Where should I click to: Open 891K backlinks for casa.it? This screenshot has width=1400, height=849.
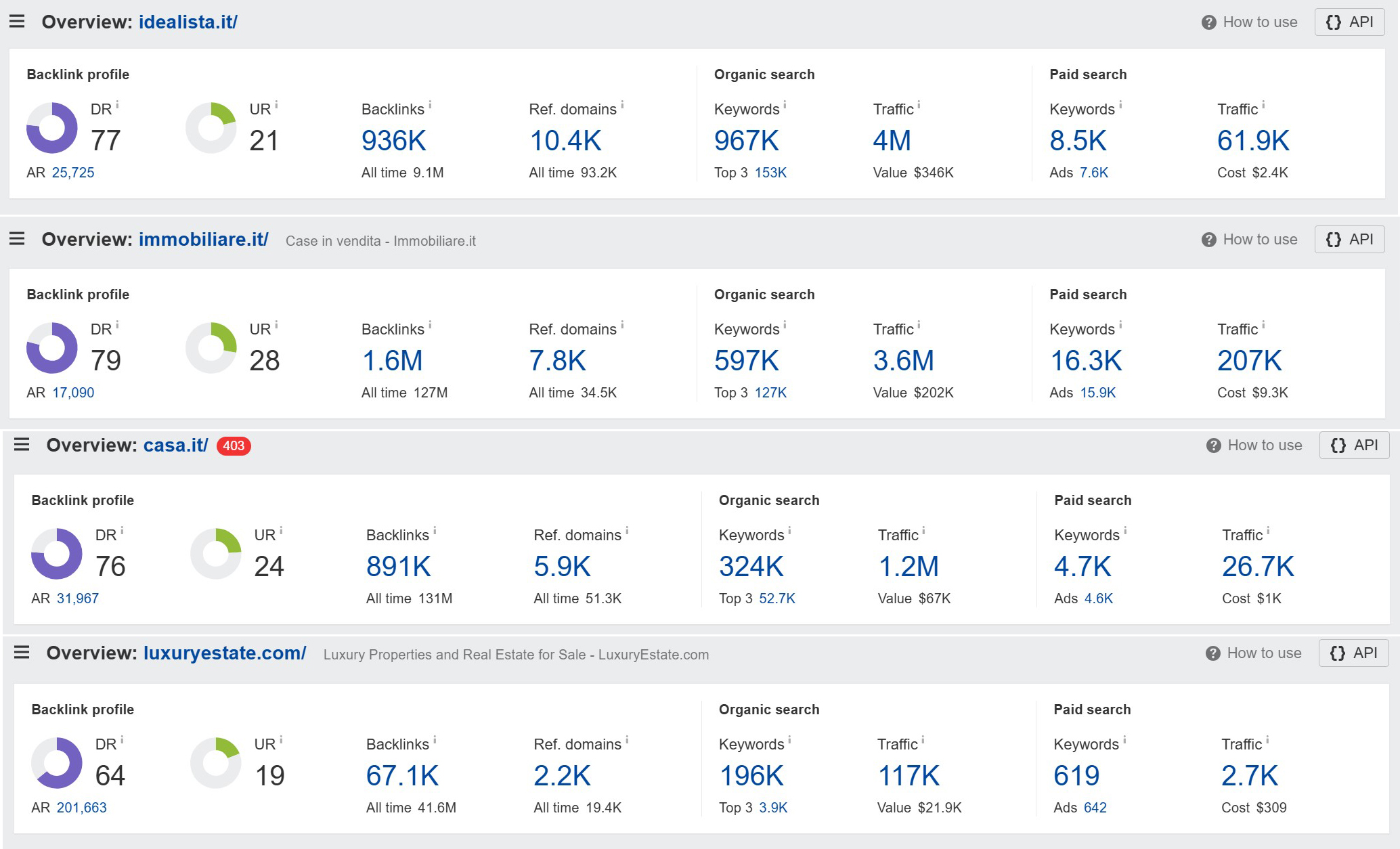(399, 567)
